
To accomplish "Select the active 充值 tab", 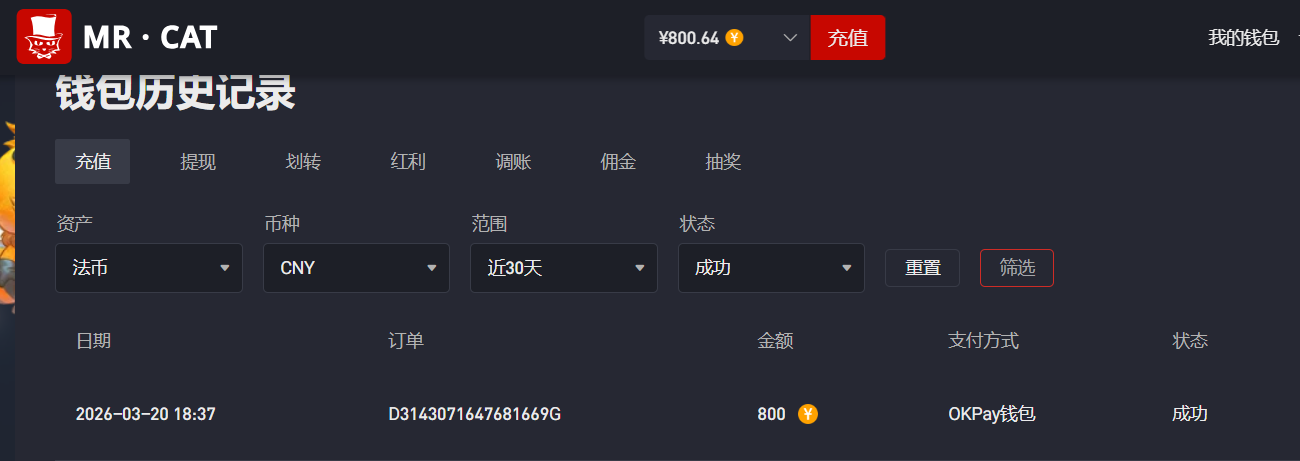I will click(93, 162).
